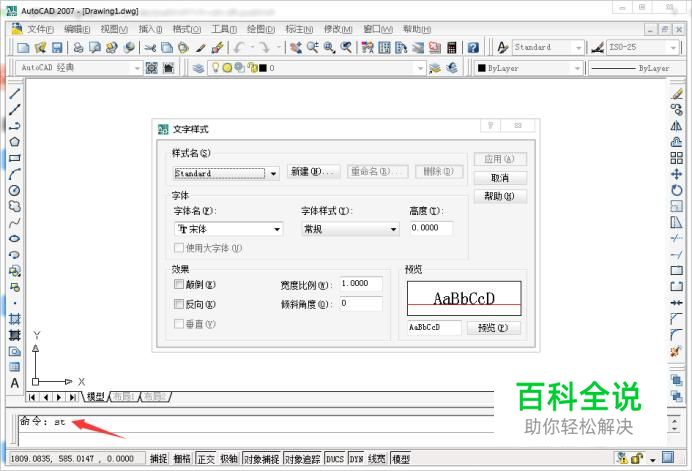Open the 绘图 Draw menu

[261, 29]
